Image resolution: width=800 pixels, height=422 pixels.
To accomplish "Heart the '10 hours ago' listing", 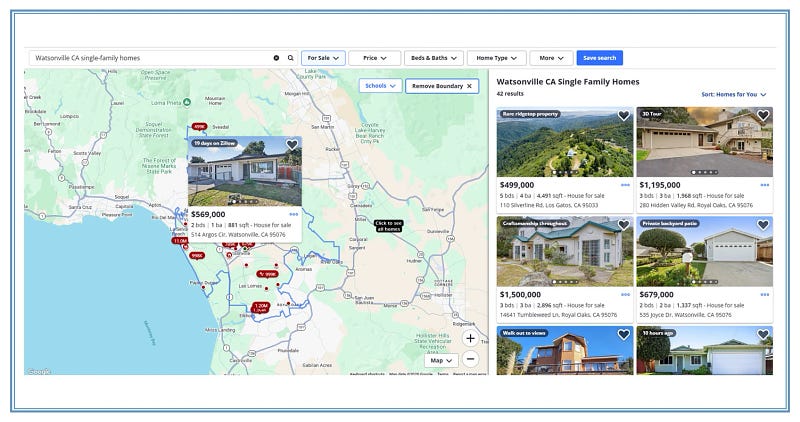I will (763, 335).
